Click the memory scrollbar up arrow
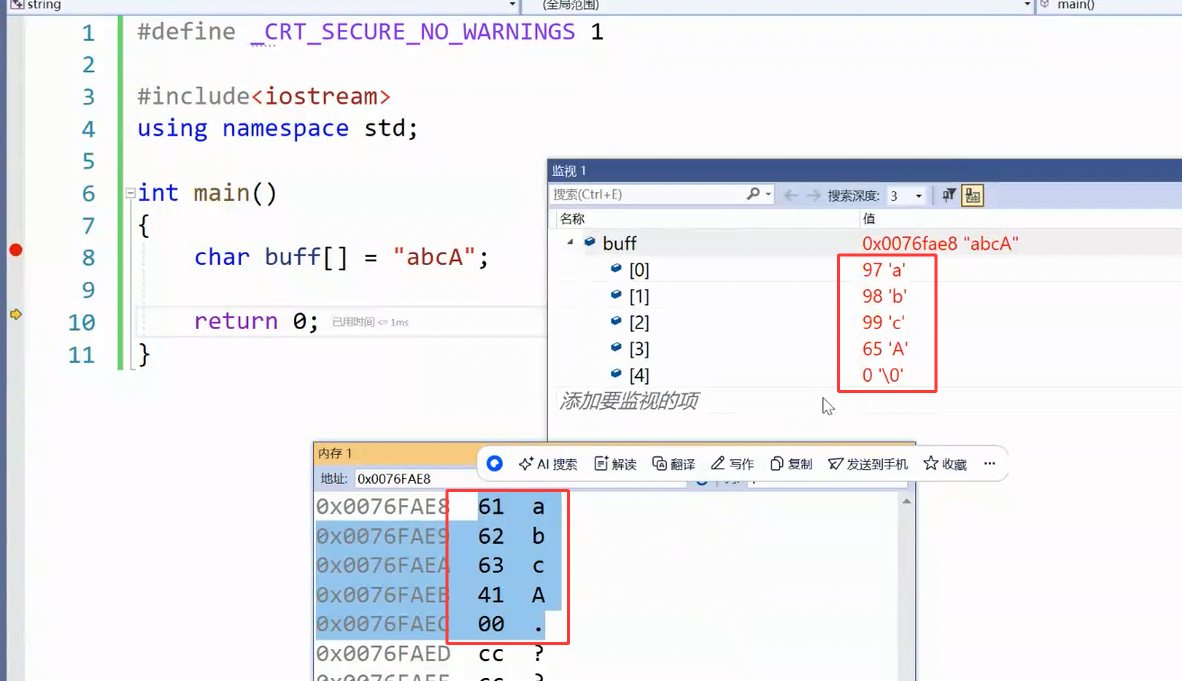 pyautogui.click(x=907, y=501)
